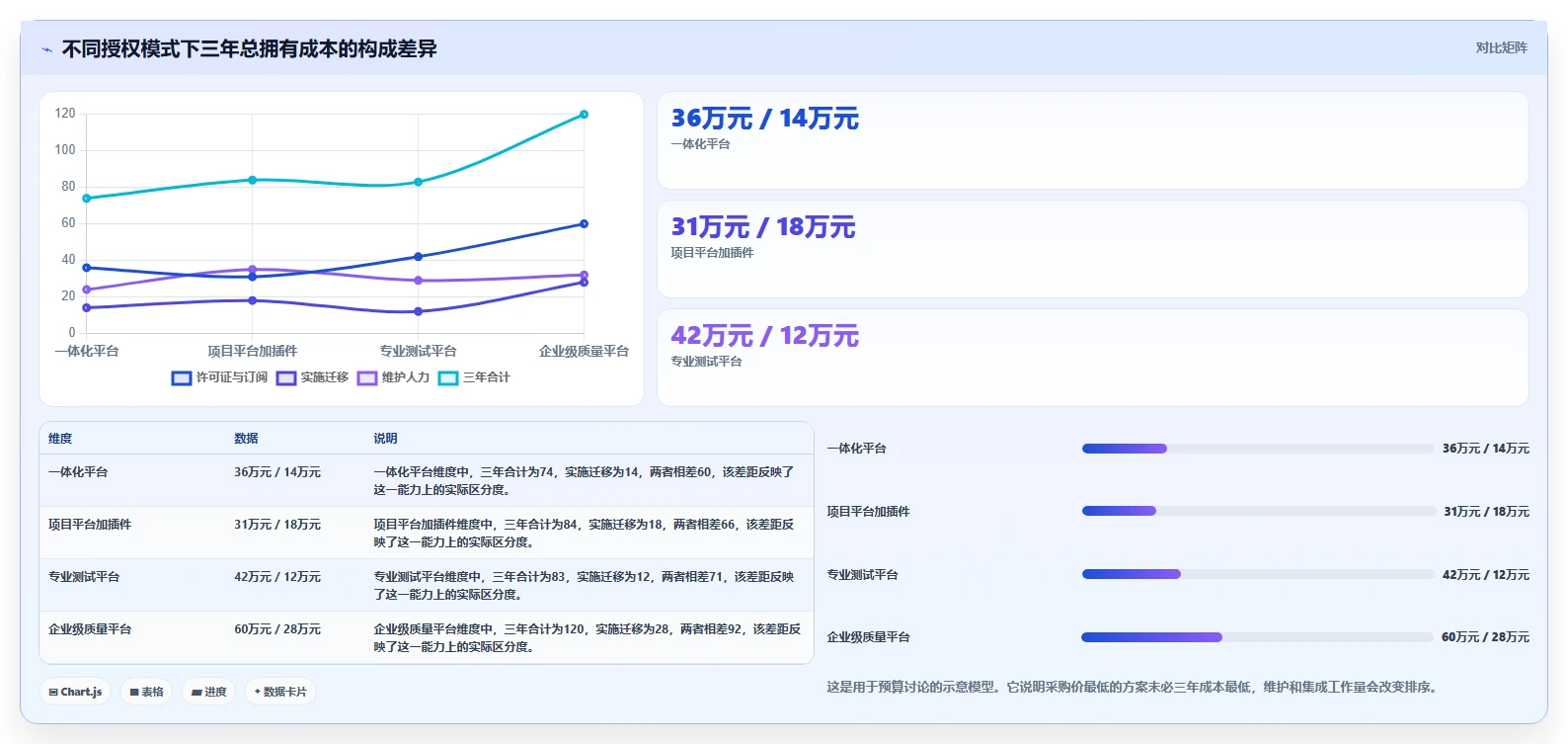The width and height of the screenshot is (1568, 744).
Task: Click 许可证与订阅 point at 专业测试平台 (42)
Action: [418, 257]
